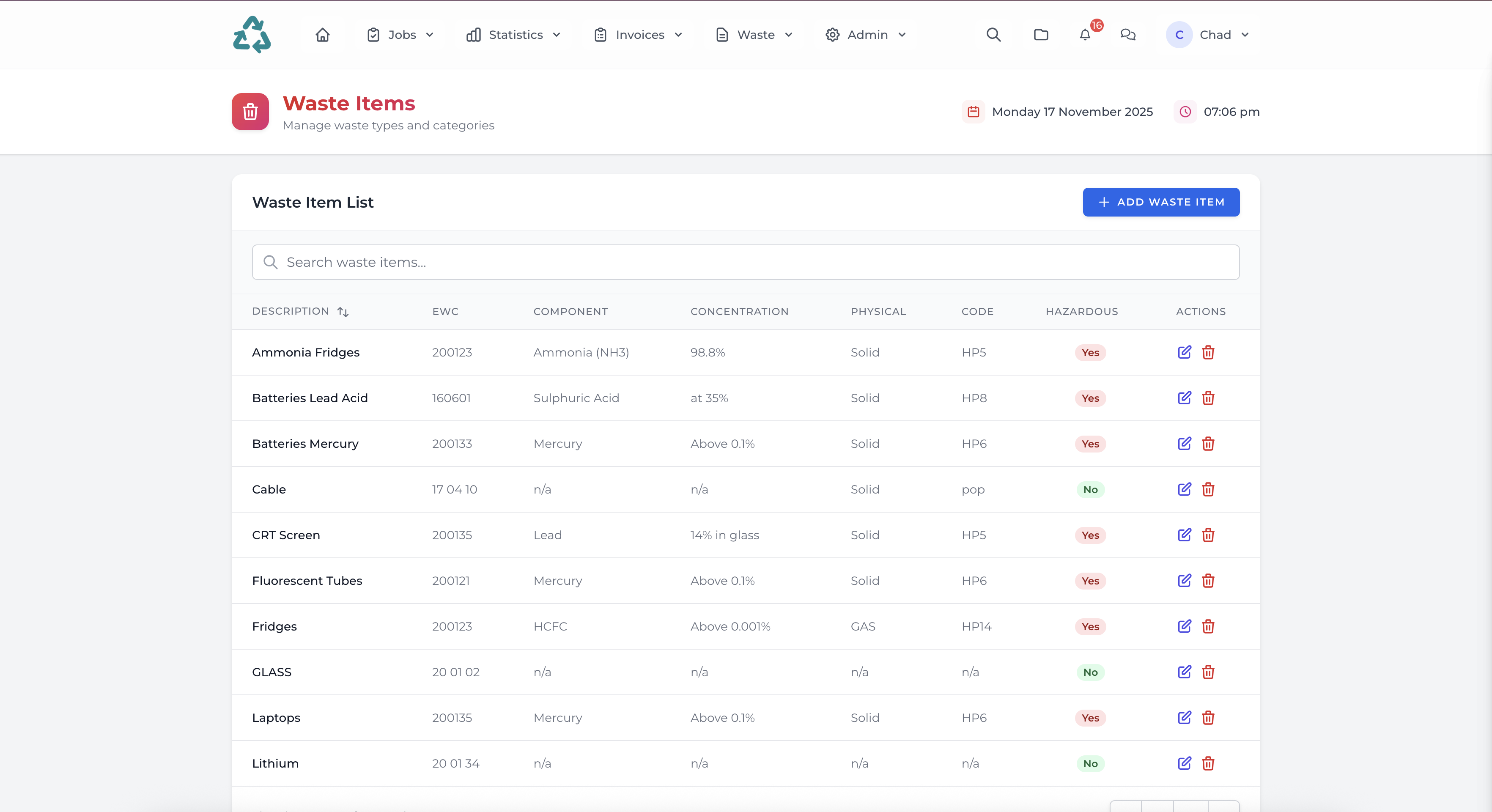Screen dimensions: 1492x812
Task: Delete the Fridges waste item
Action: pyautogui.click(x=1208, y=626)
